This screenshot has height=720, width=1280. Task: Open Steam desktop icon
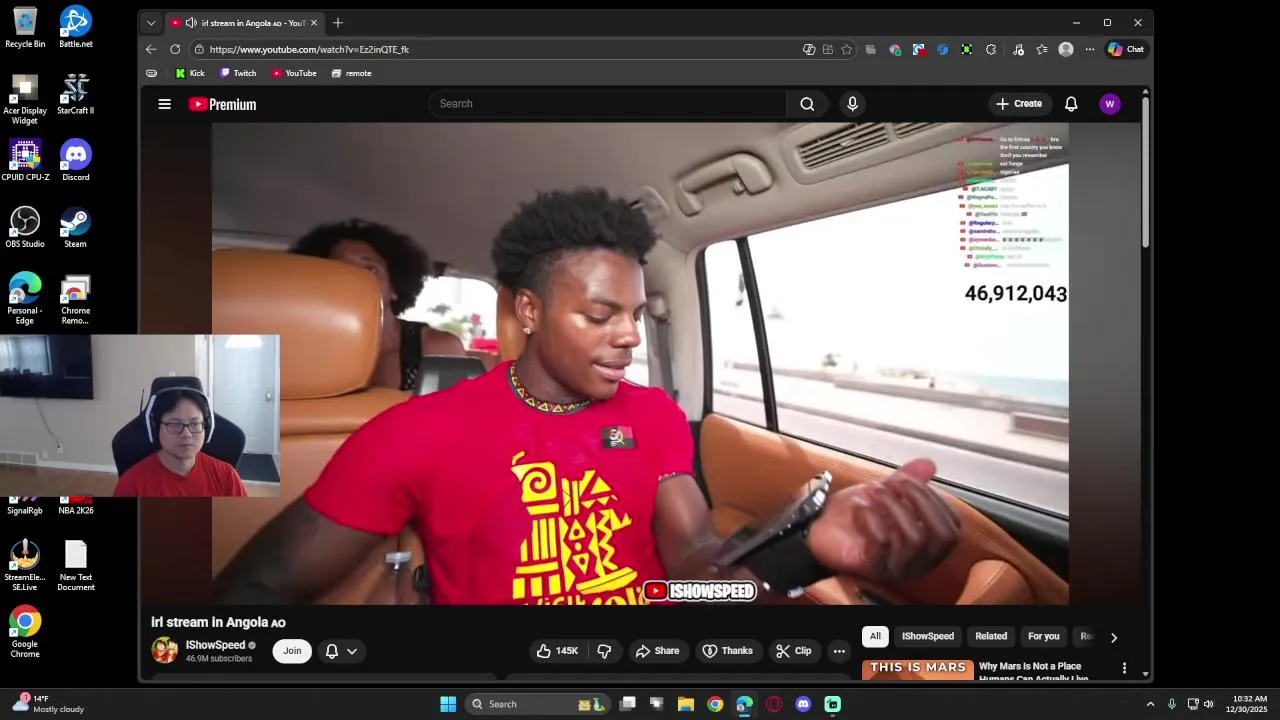click(x=76, y=227)
